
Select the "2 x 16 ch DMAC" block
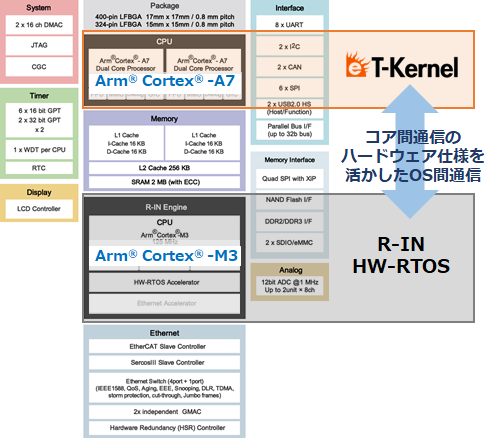click(x=39, y=25)
